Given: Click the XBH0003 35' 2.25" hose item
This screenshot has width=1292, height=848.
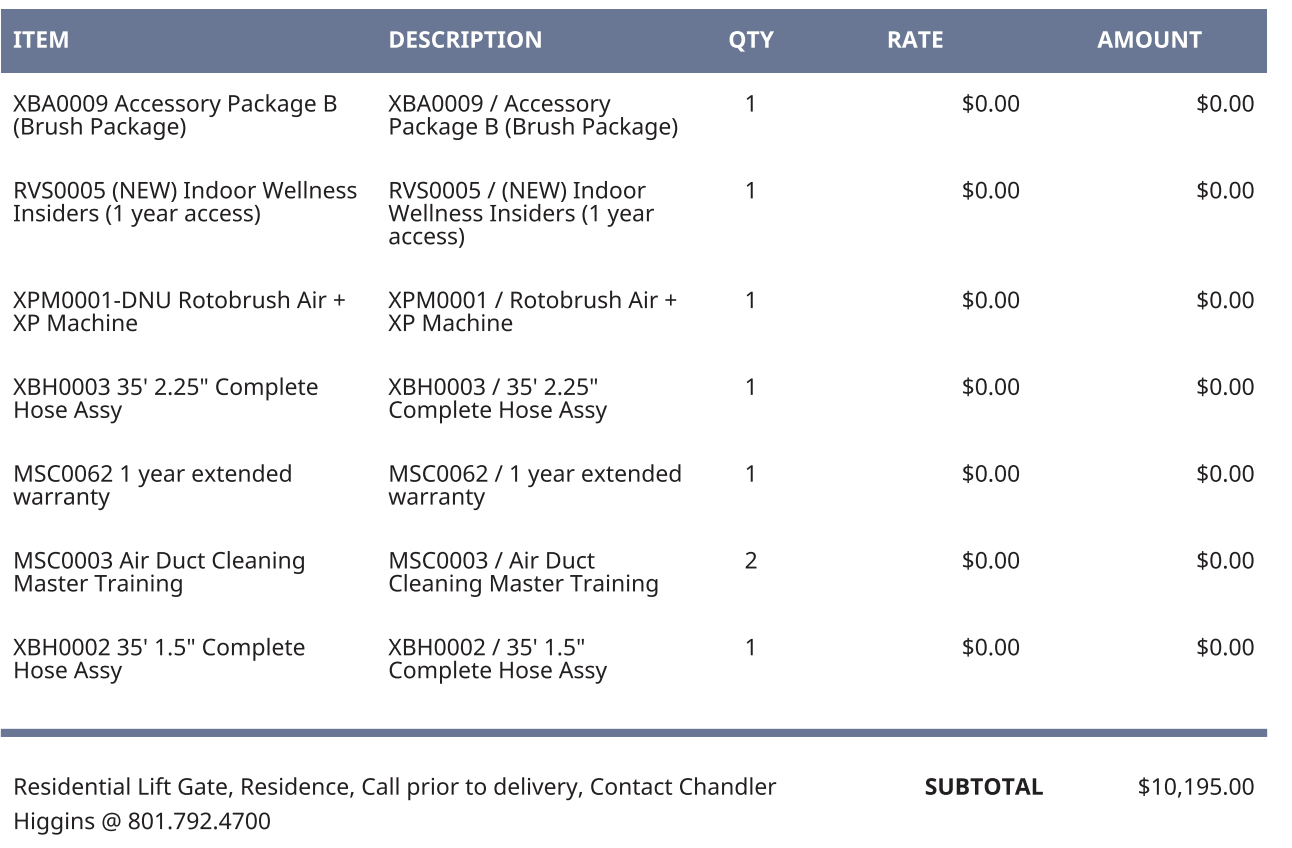Looking at the screenshot, I should [x=165, y=398].
